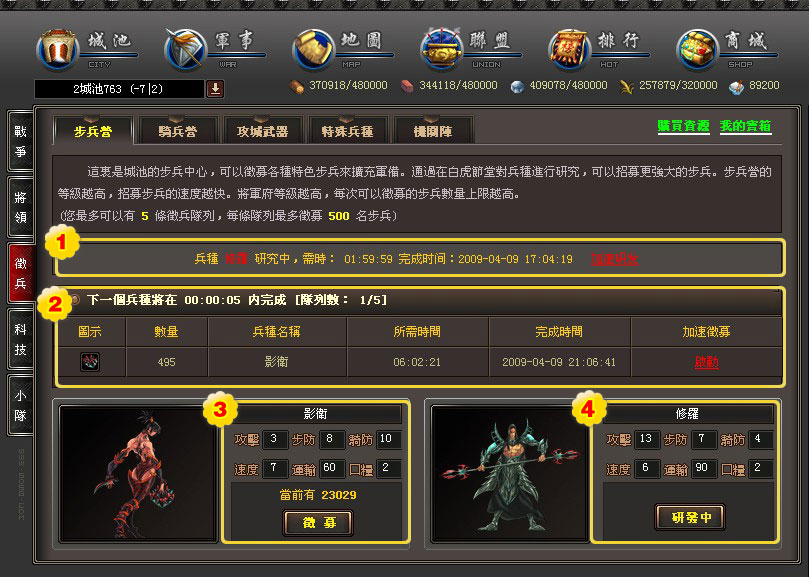Open the 購買資源 green link
Viewport: 809px width, 577px height.
(683, 126)
